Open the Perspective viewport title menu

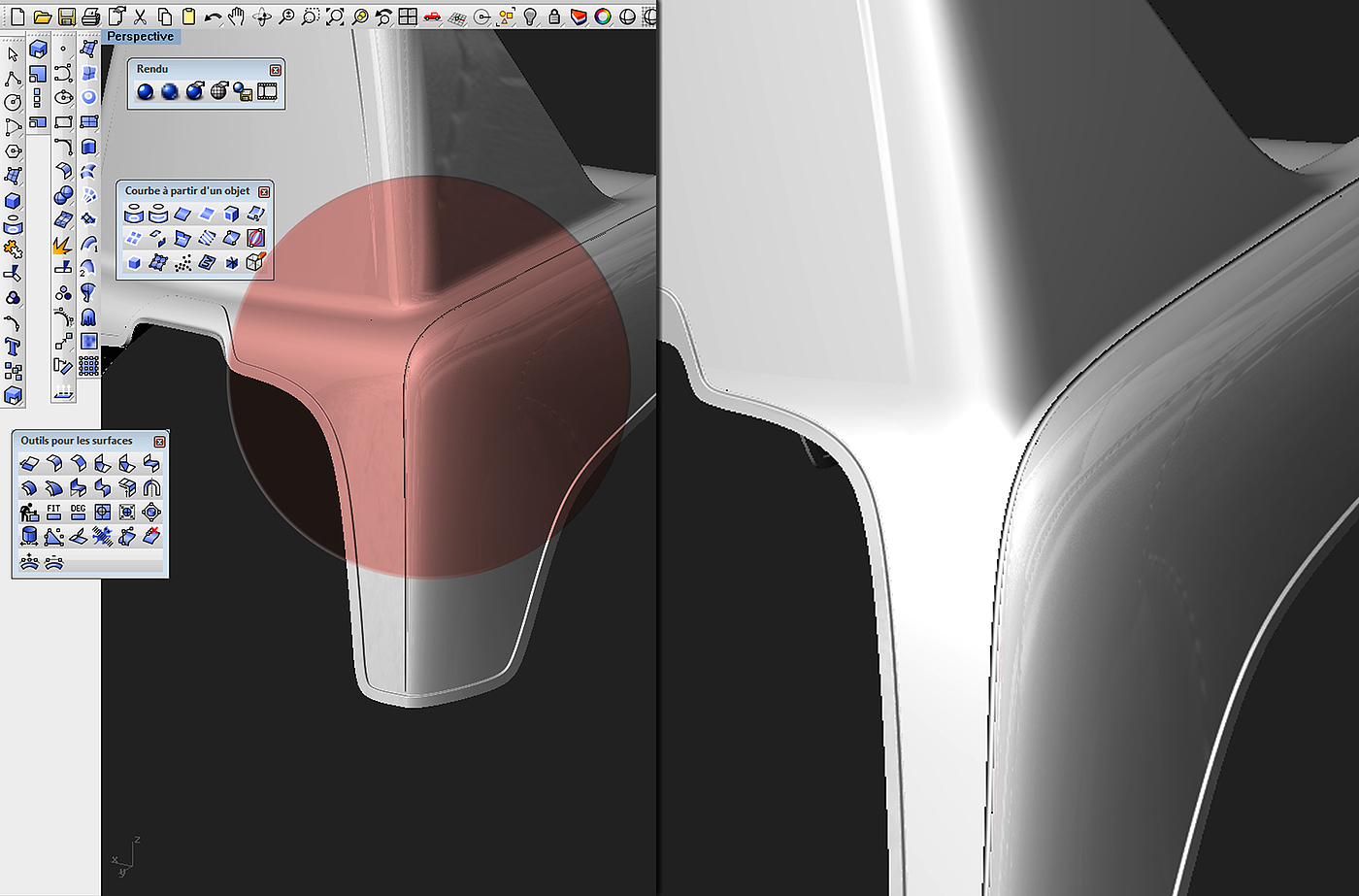click(140, 36)
